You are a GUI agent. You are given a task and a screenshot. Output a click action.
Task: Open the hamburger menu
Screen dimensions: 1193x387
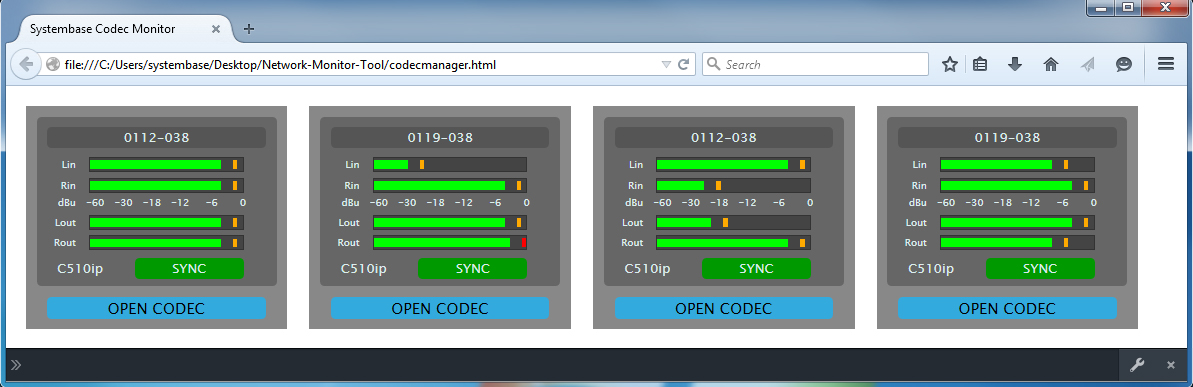click(x=1166, y=64)
